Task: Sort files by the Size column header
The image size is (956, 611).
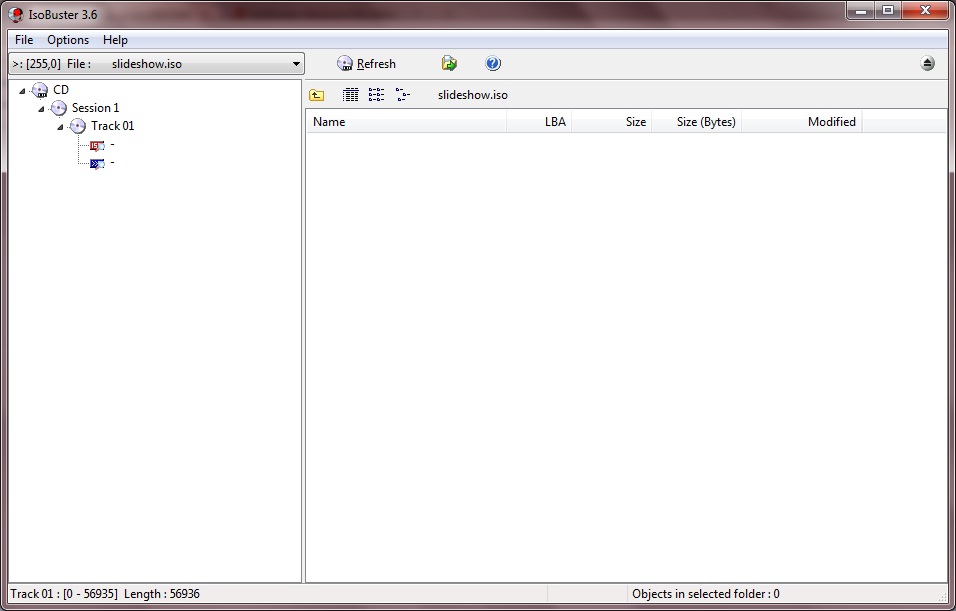Action: pos(634,121)
